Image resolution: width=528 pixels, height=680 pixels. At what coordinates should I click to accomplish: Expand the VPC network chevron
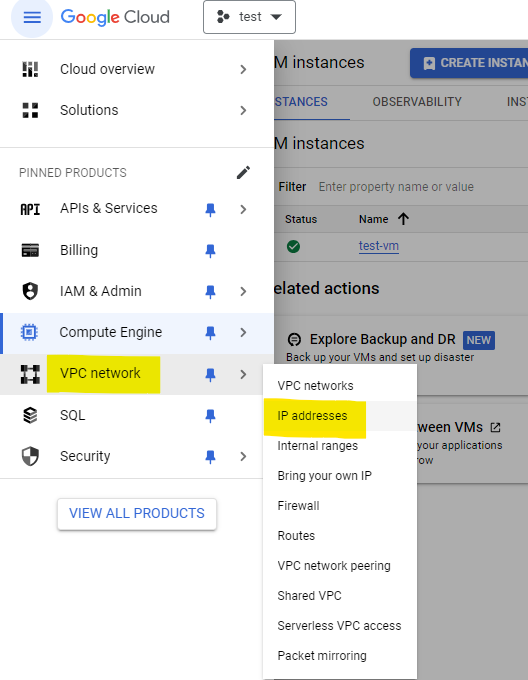243,374
